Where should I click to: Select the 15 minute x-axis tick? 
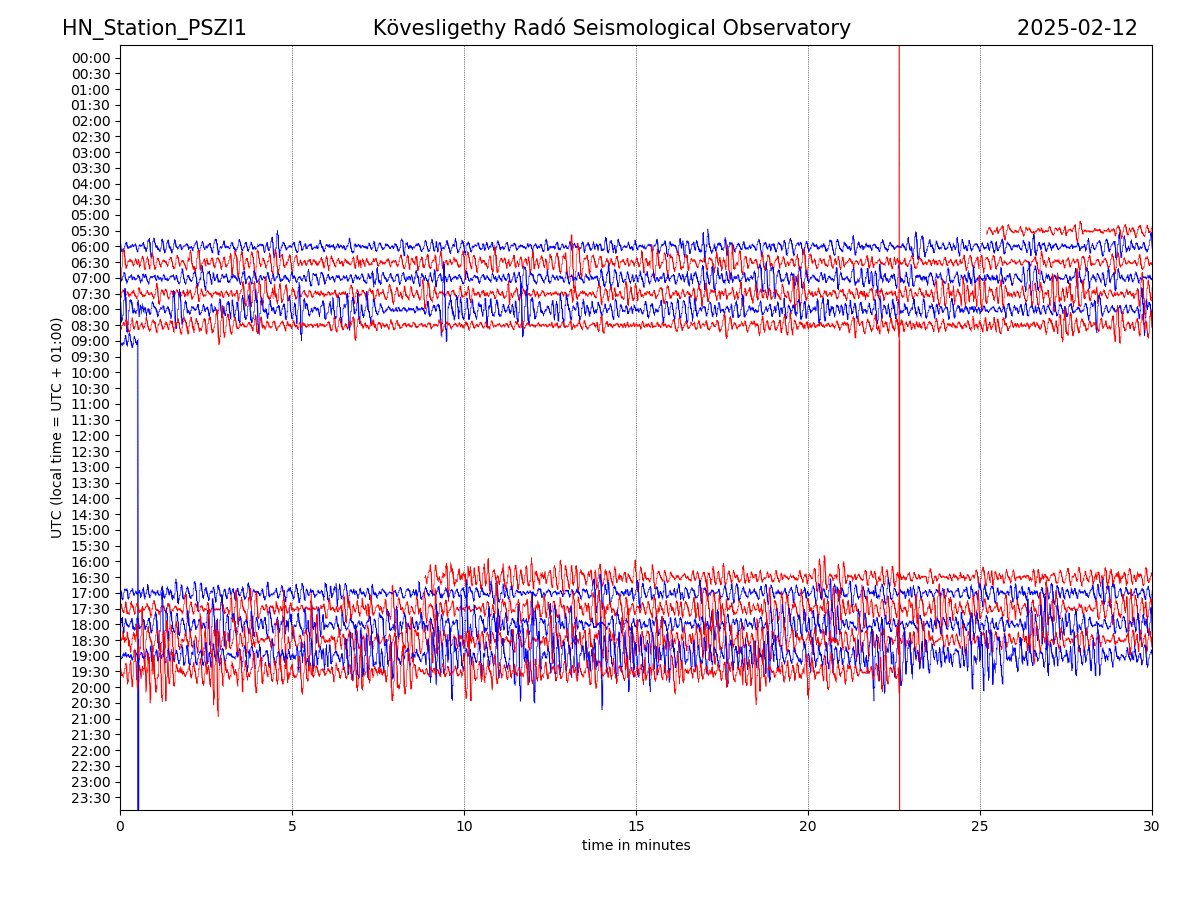coord(636,827)
